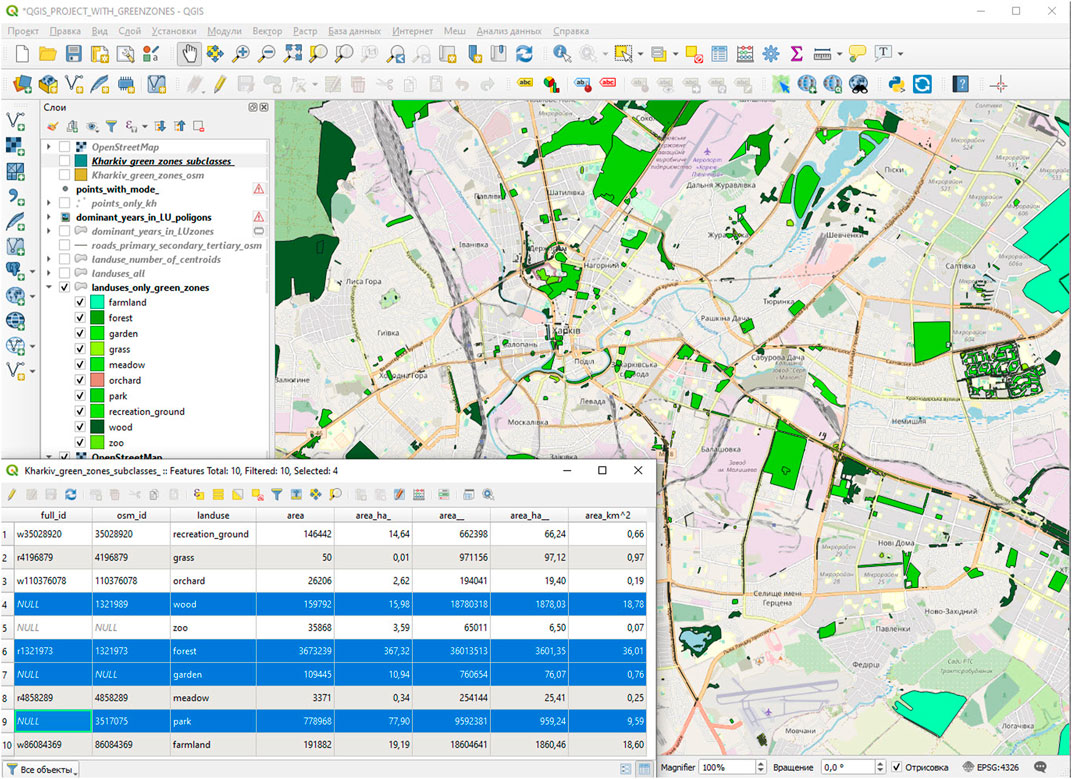Filter features with funnel icon in attribute table

coord(277,494)
